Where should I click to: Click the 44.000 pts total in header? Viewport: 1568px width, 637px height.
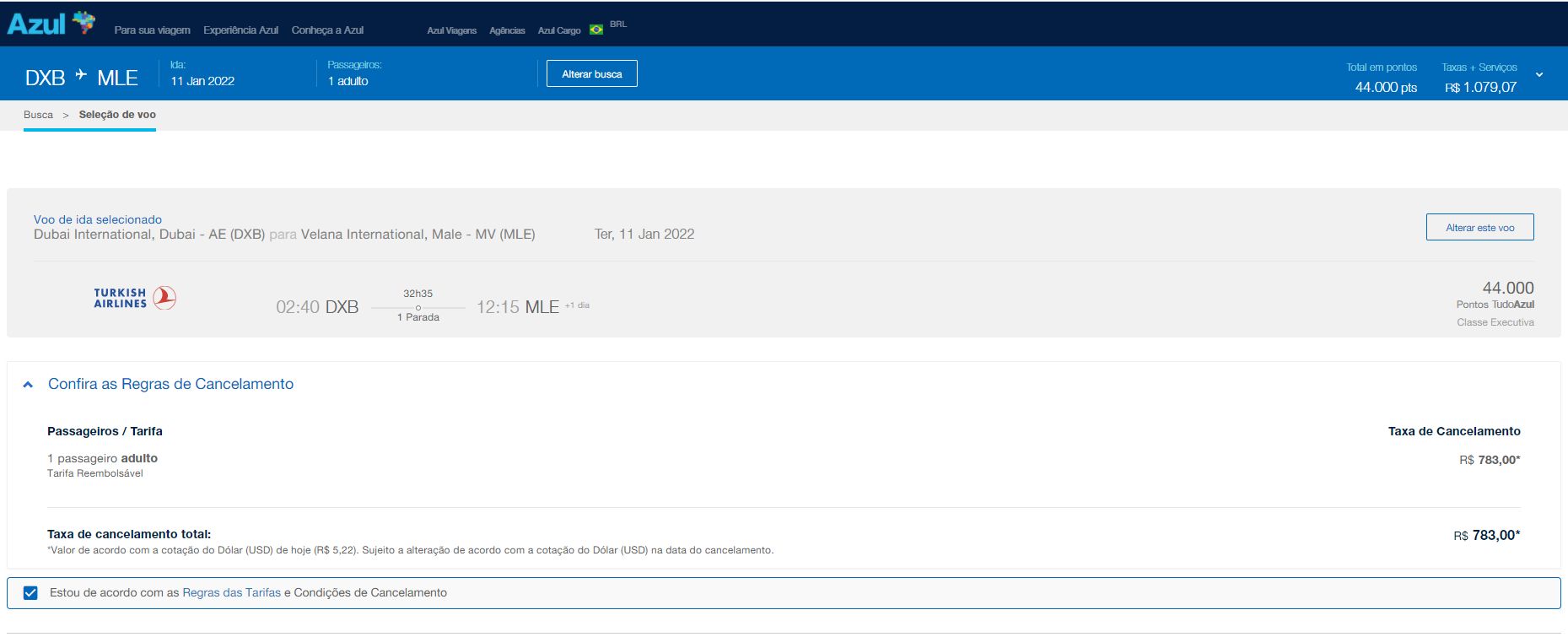click(x=1386, y=87)
